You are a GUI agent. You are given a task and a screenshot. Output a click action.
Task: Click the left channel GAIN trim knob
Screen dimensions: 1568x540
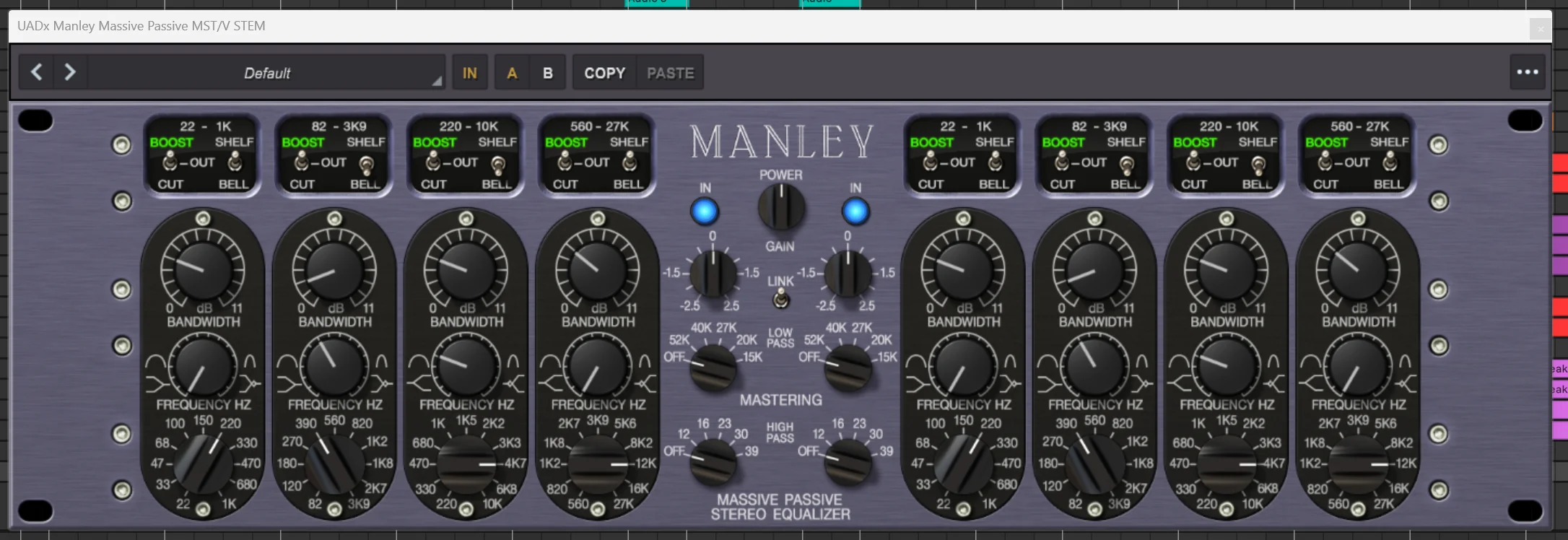[713, 274]
